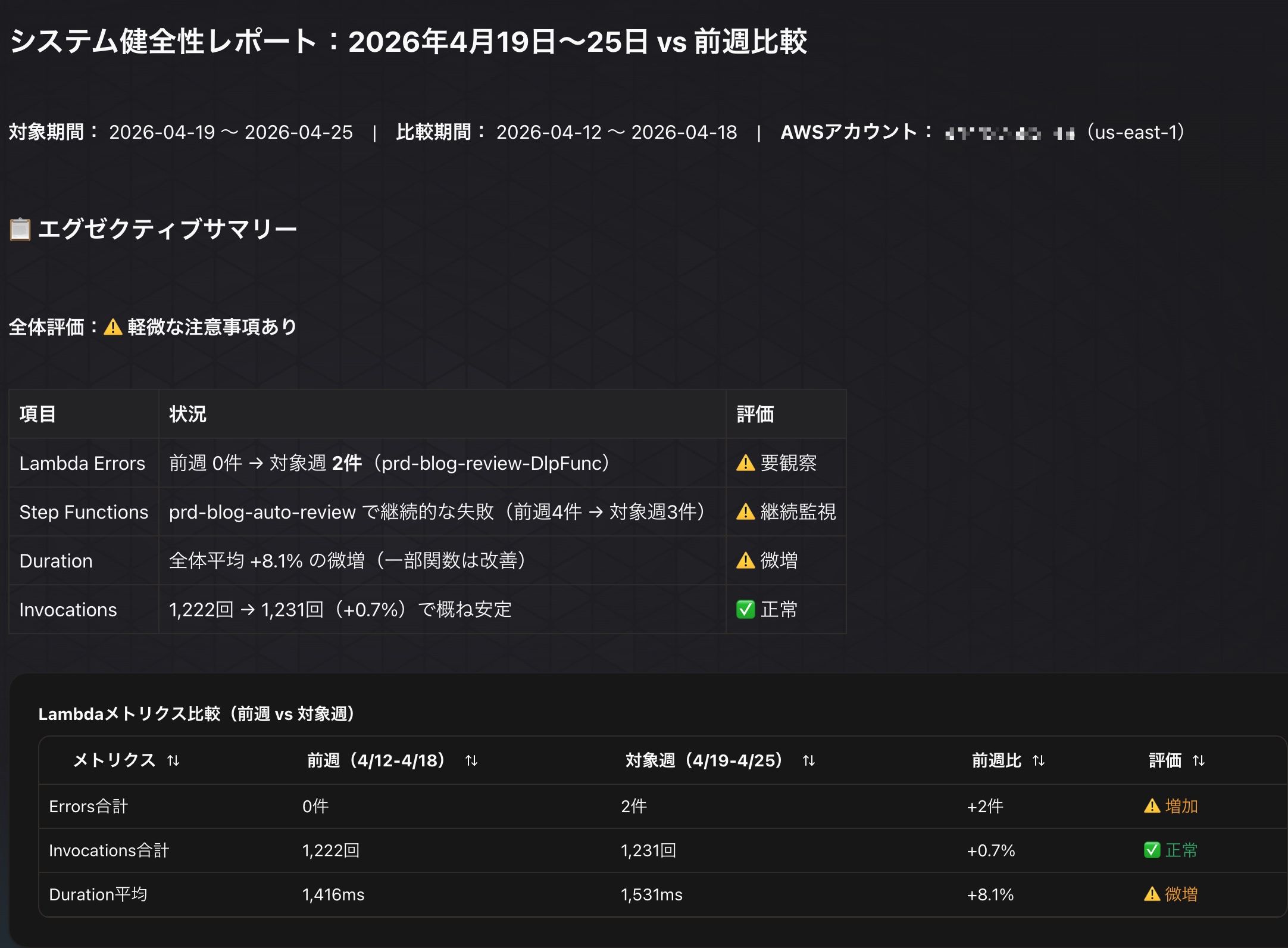Click the 前週比 column header
The height and width of the screenshot is (948, 1288).
click(x=996, y=760)
